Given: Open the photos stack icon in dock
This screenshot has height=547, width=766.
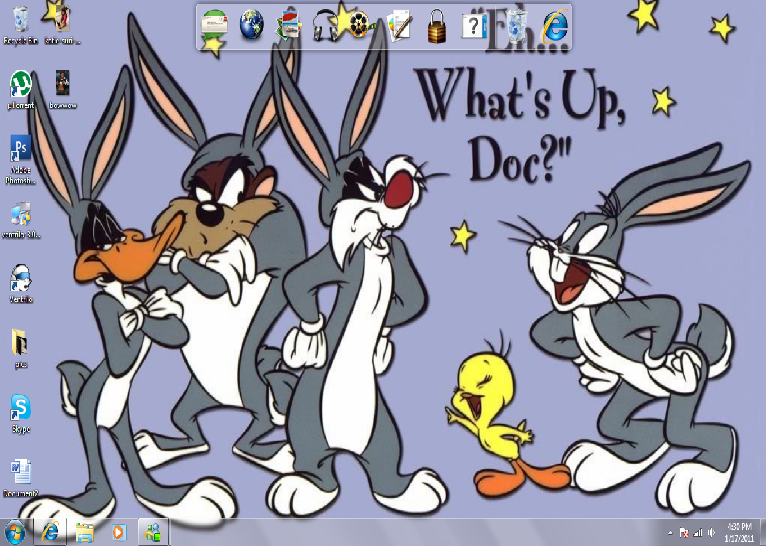Looking at the screenshot, I should [x=288, y=25].
